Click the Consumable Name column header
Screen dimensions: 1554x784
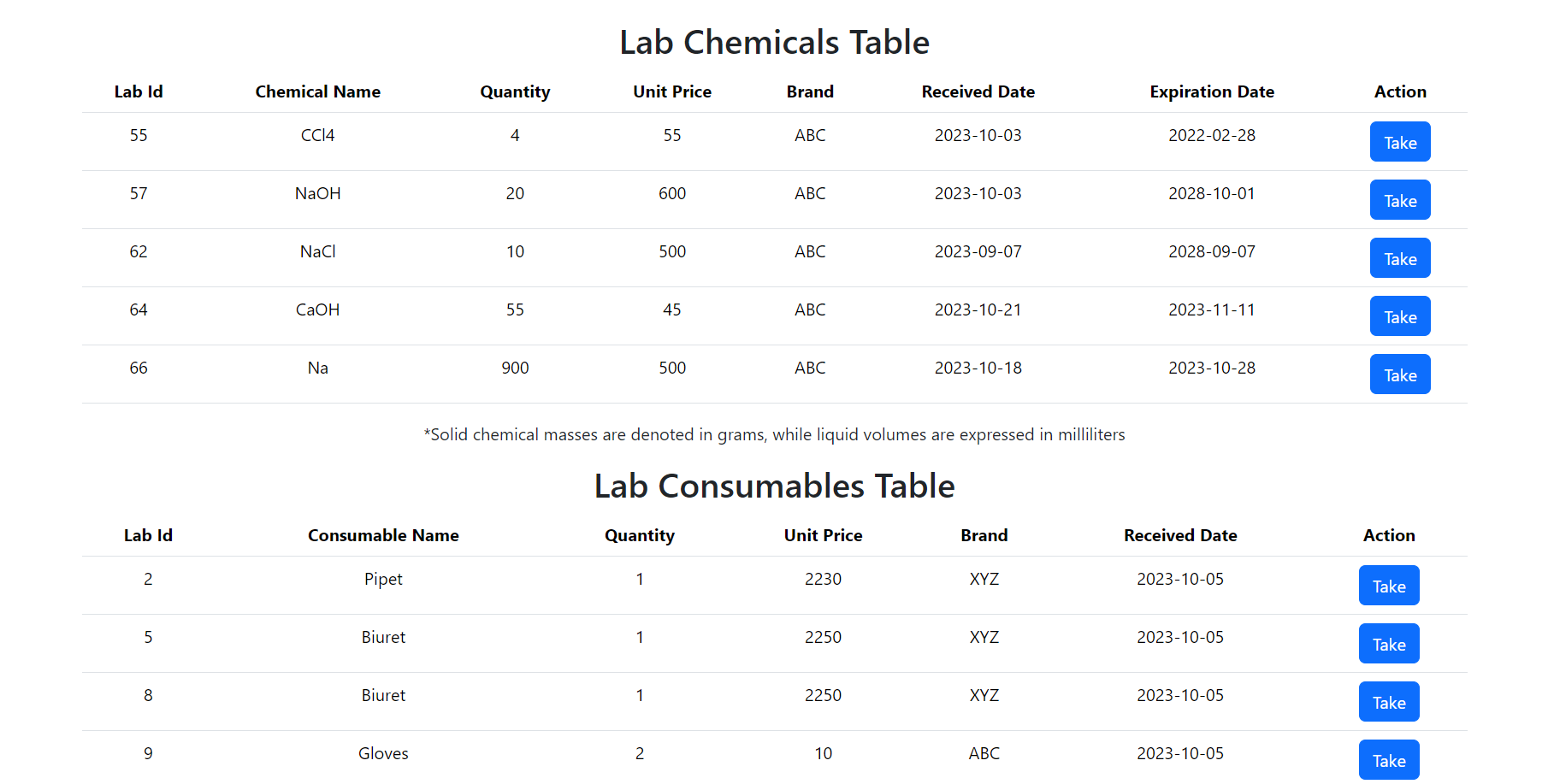click(383, 535)
